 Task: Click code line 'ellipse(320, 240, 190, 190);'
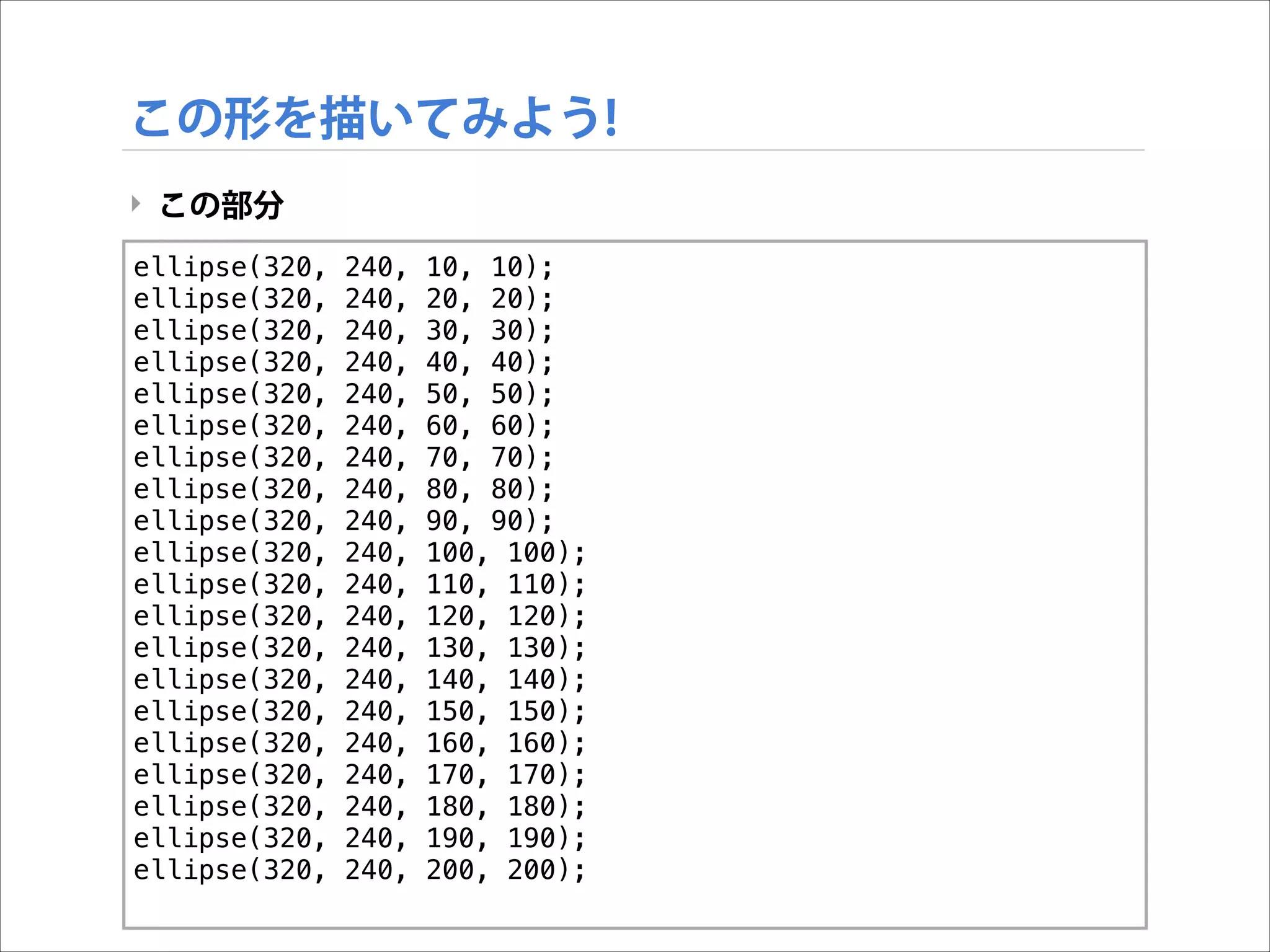[360, 839]
